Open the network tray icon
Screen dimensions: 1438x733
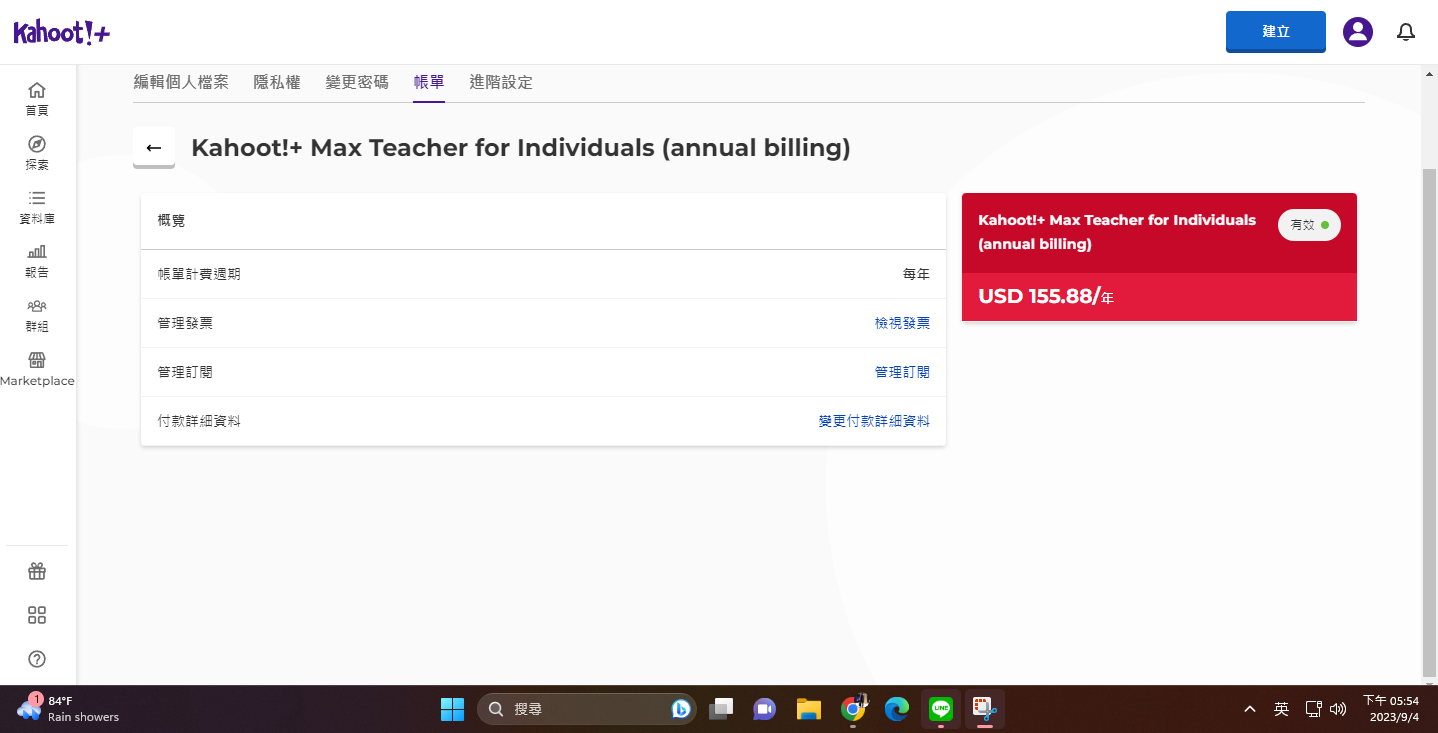pos(1314,709)
